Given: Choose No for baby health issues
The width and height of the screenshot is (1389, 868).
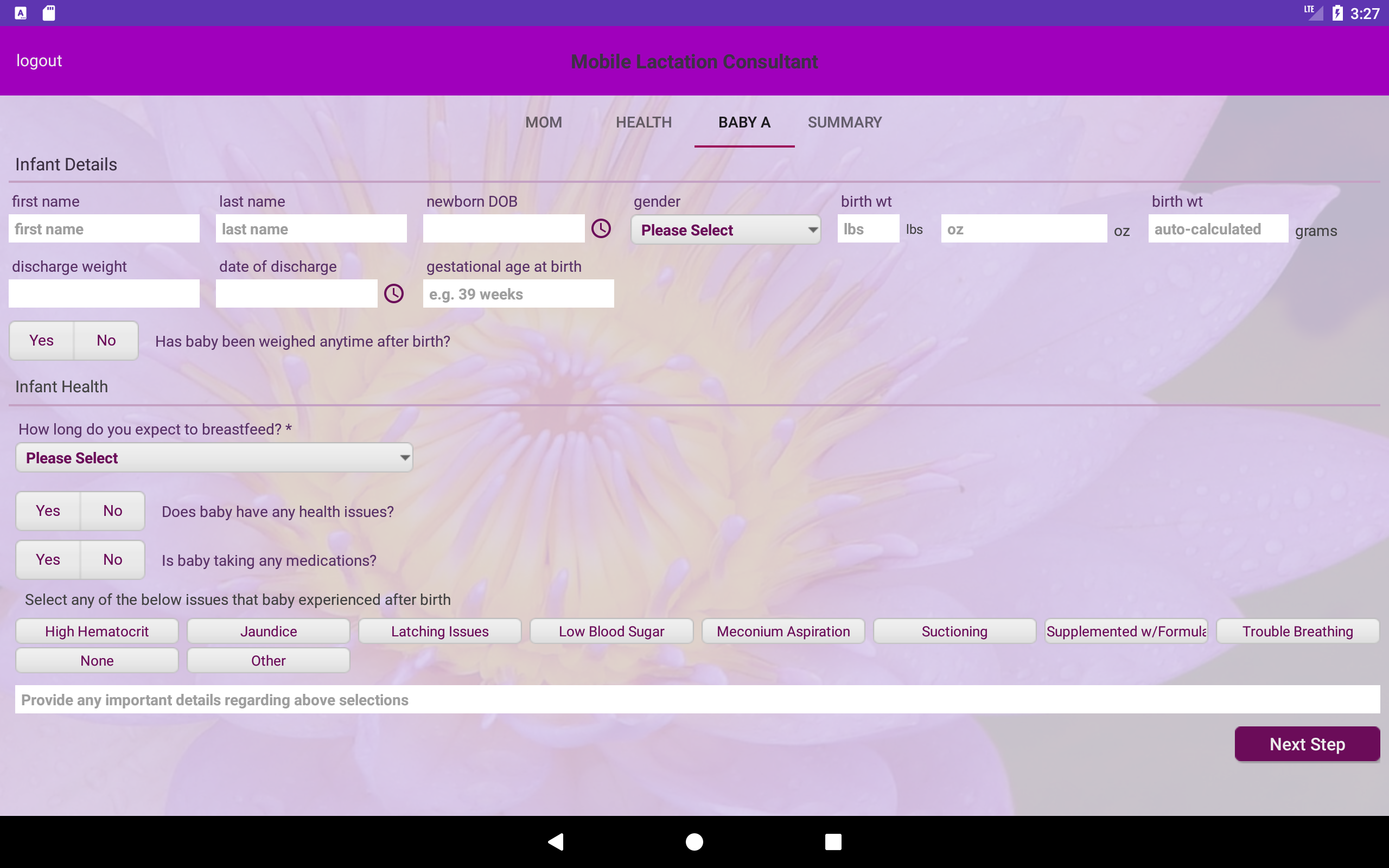Looking at the screenshot, I should [x=112, y=511].
